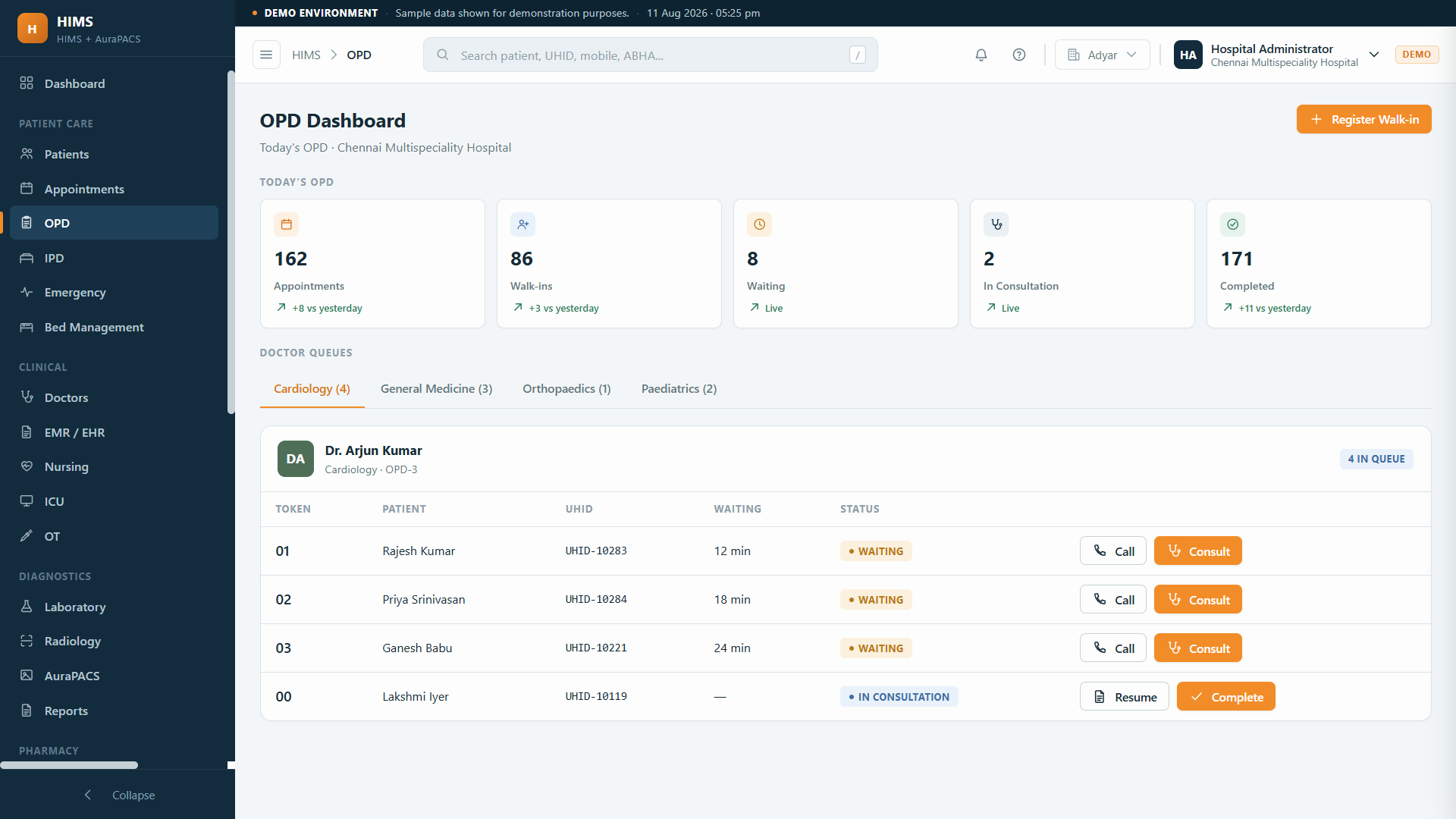Click the 4 IN QUEUE badge

1376,459
